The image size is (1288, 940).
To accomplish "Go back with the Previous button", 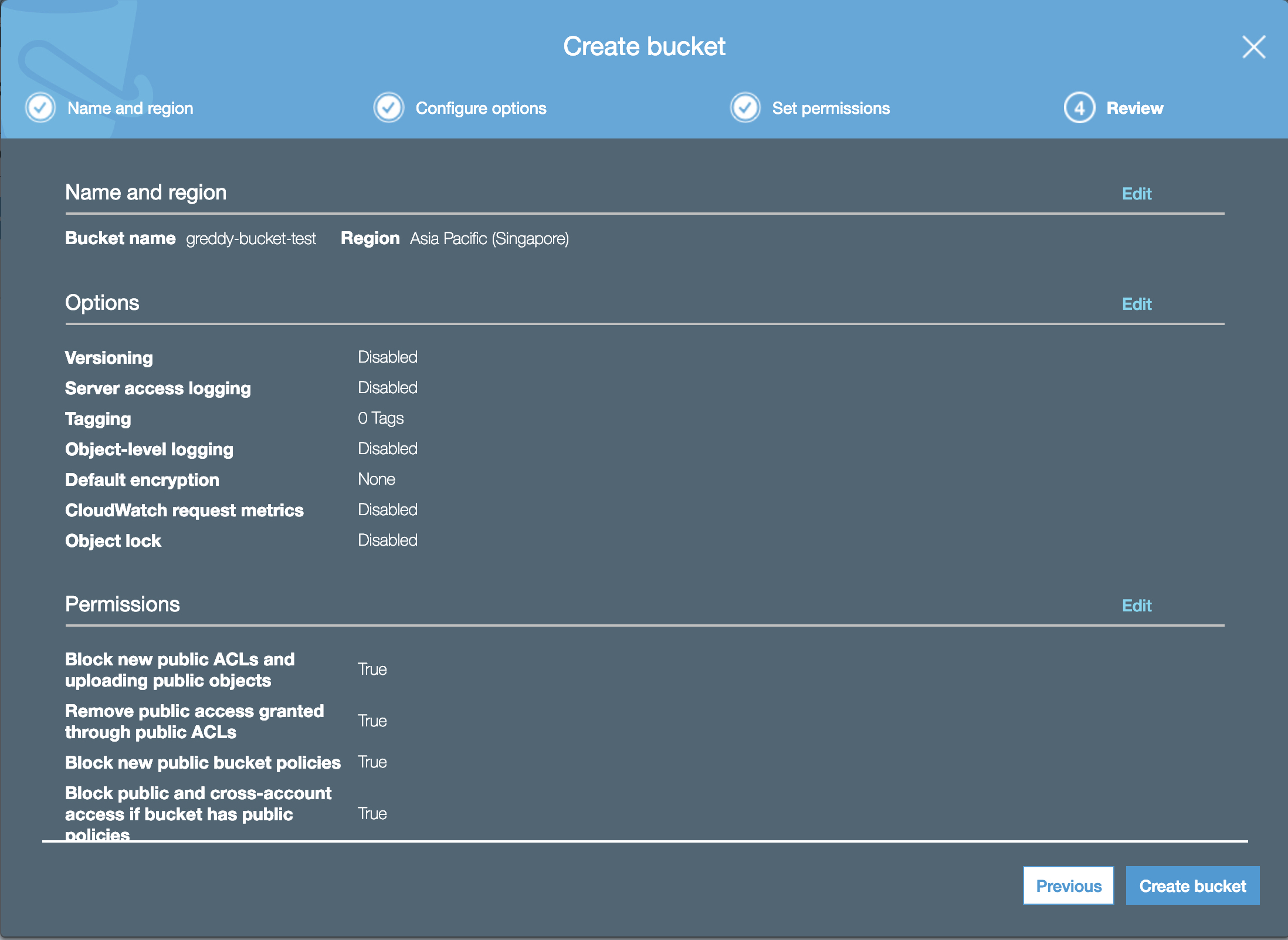I will point(1068,886).
